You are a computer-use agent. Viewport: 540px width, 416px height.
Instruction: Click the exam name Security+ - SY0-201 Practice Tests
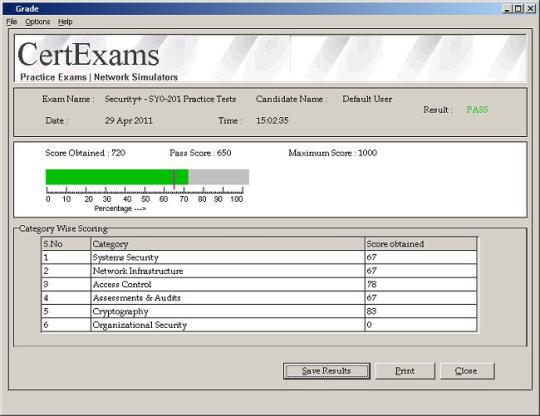click(x=170, y=99)
